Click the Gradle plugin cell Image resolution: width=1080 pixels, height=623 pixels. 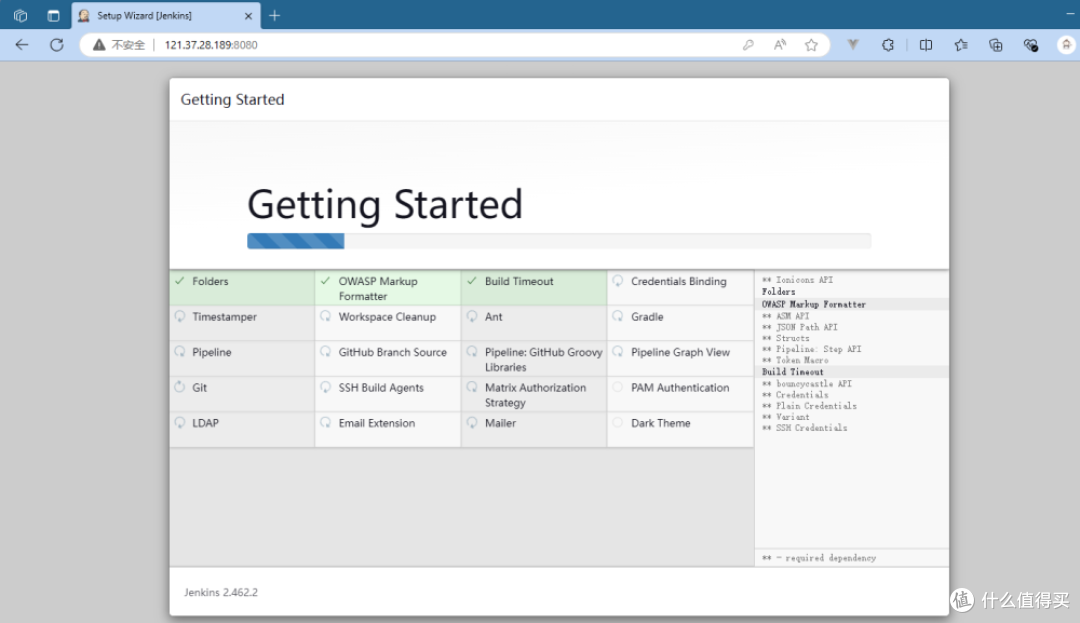pos(681,324)
